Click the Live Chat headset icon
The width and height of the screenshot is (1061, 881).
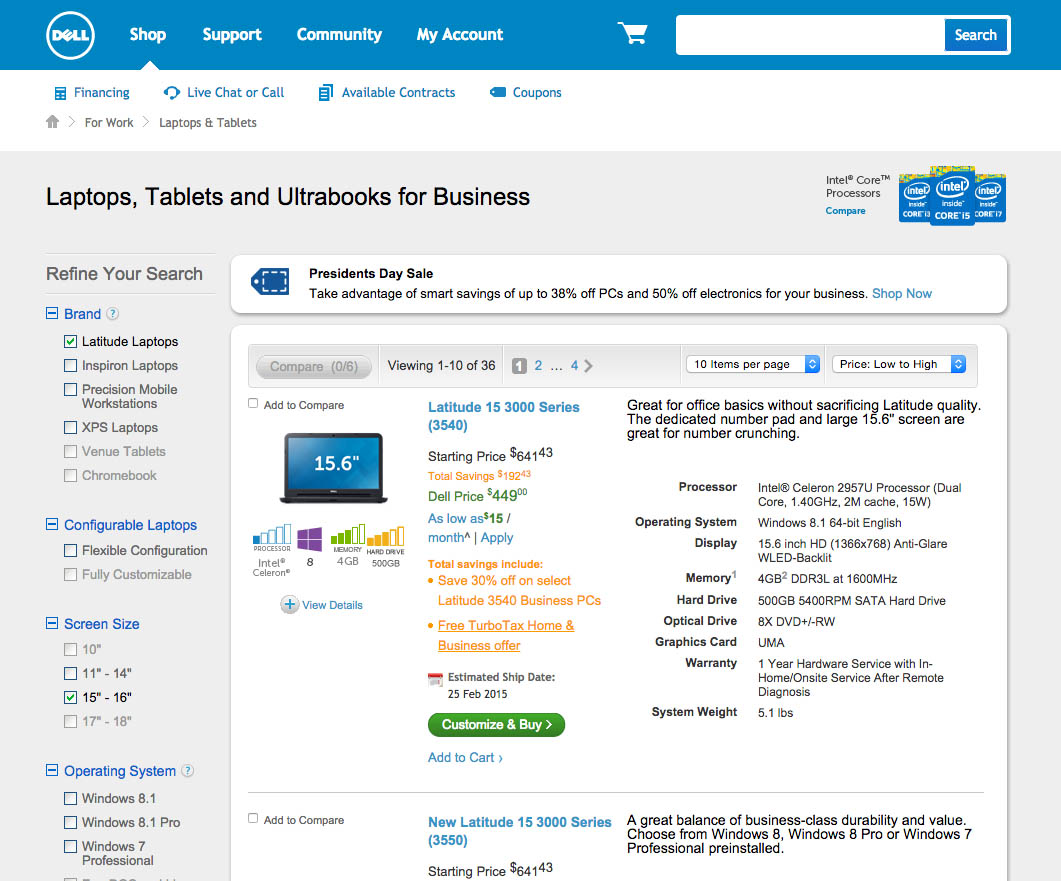(x=172, y=93)
